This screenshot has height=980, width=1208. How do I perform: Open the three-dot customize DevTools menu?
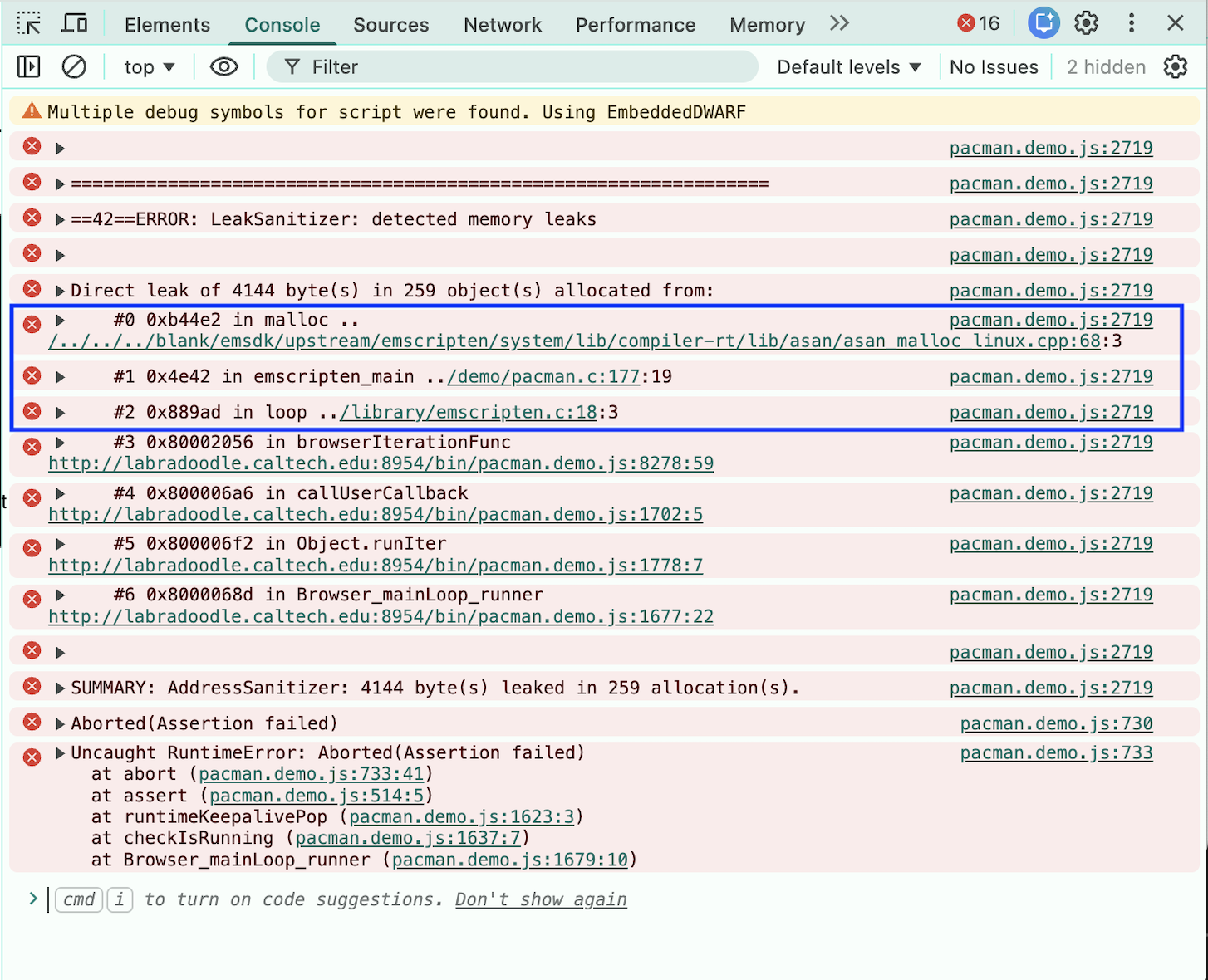point(1131,23)
